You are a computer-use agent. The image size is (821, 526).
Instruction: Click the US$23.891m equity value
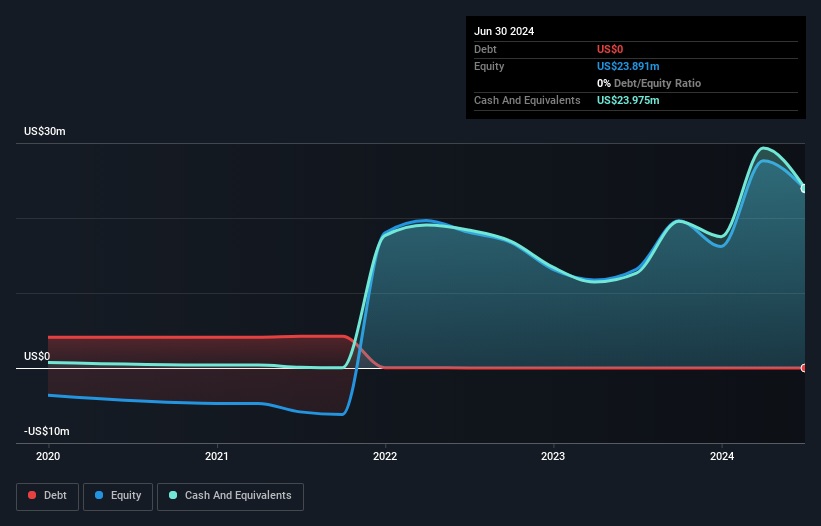628,66
